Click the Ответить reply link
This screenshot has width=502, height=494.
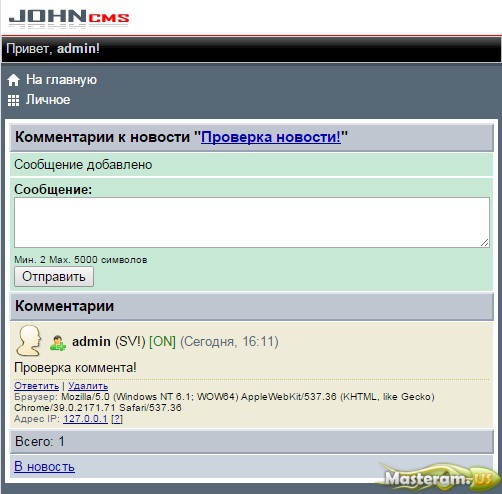[37, 386]
